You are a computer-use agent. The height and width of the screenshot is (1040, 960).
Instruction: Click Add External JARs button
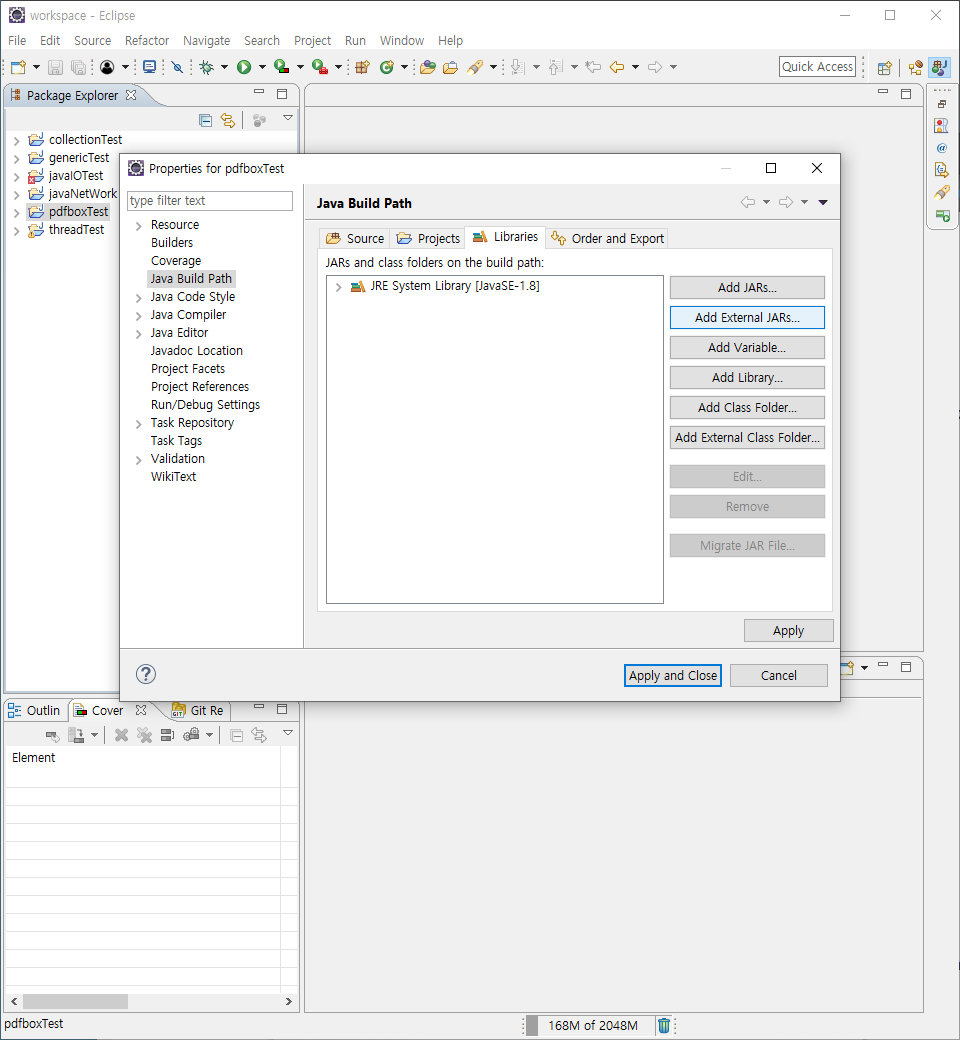tap(747, 318)
